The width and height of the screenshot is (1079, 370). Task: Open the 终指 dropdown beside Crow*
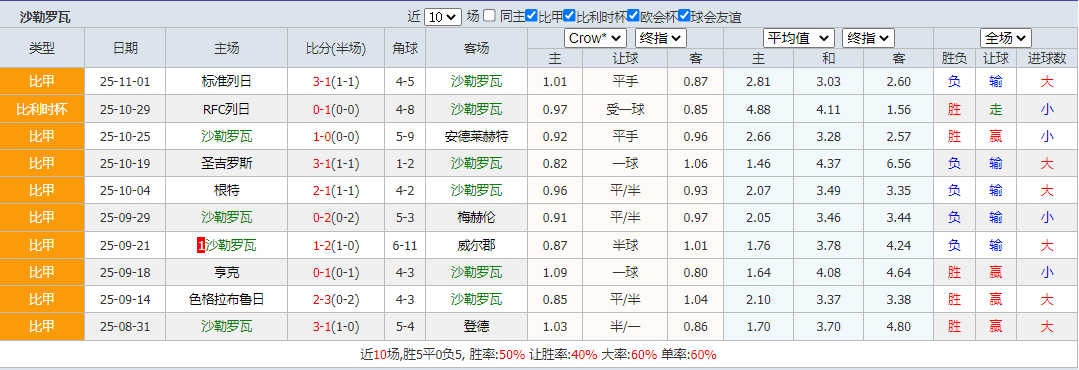pos(661,39)
